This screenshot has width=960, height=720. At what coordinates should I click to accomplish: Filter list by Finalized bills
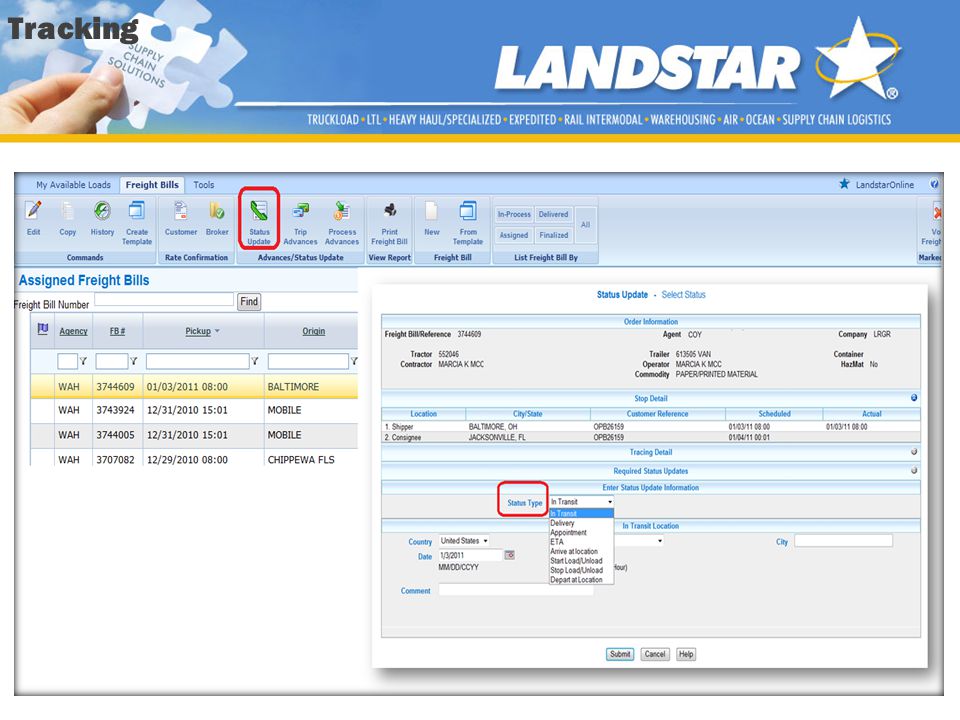[x=553, y=235]
